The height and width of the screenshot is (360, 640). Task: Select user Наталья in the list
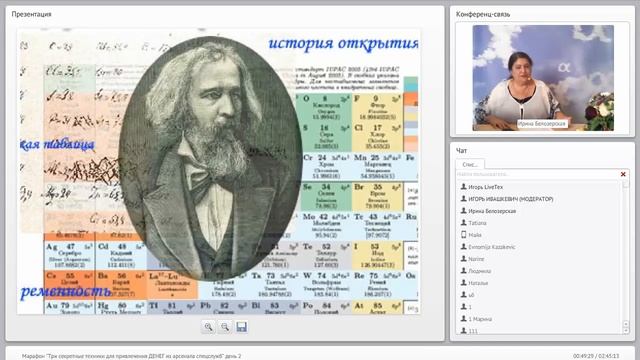point(478,283)
